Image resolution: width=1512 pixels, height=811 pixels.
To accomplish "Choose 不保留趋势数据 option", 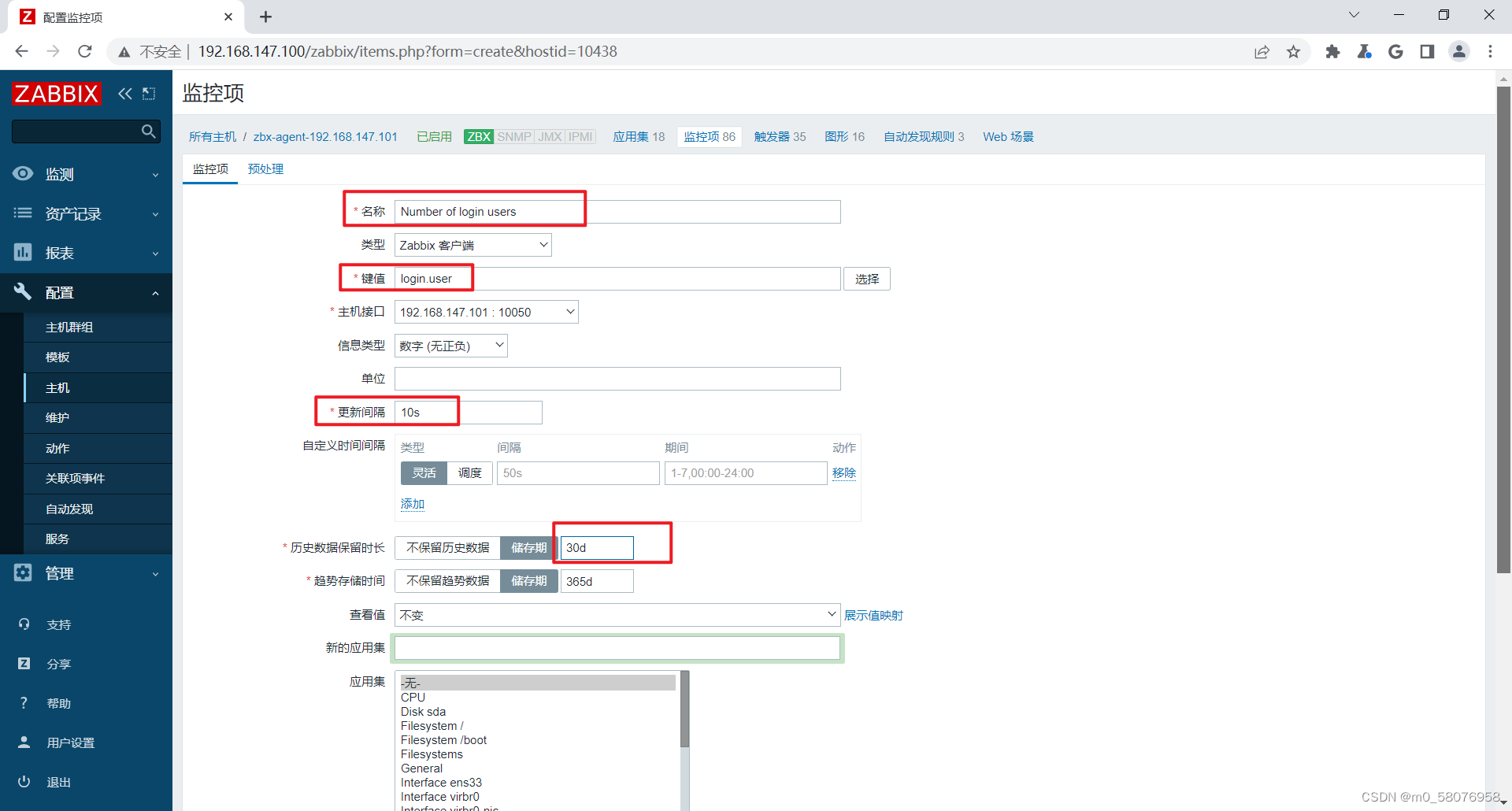I will coord(447,581).
